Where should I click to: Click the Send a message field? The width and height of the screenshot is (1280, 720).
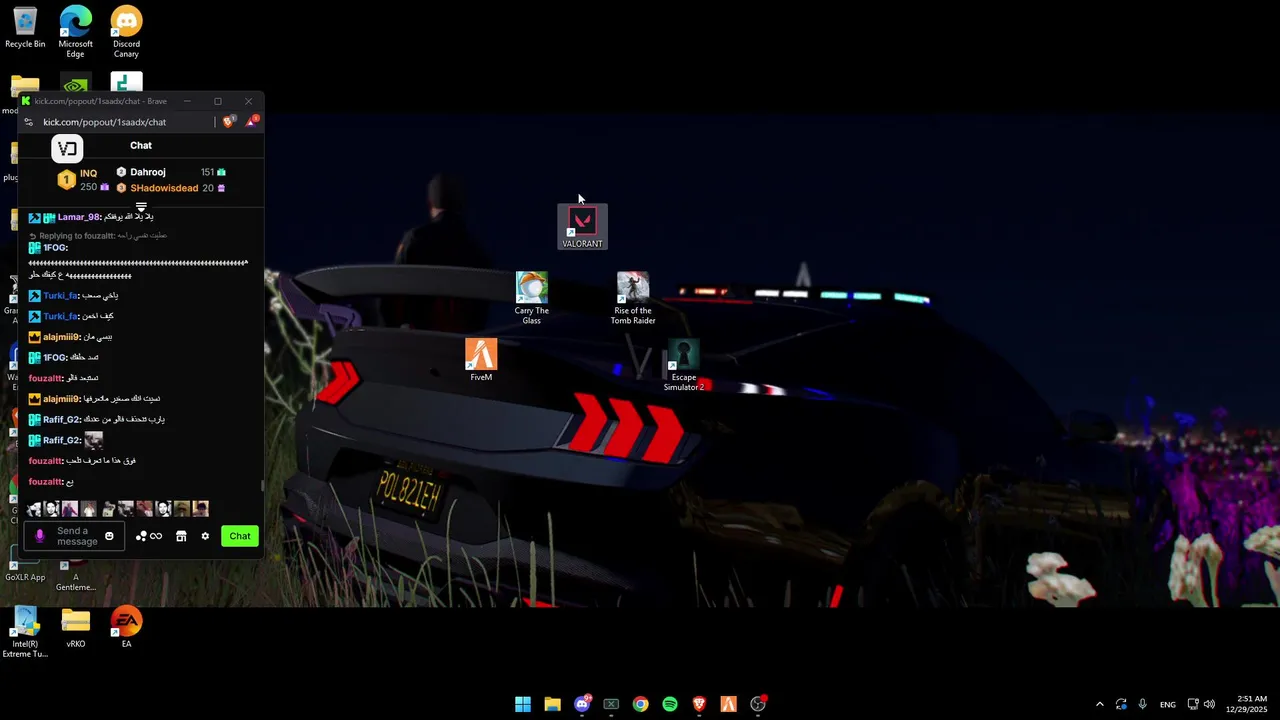[76, 536]
